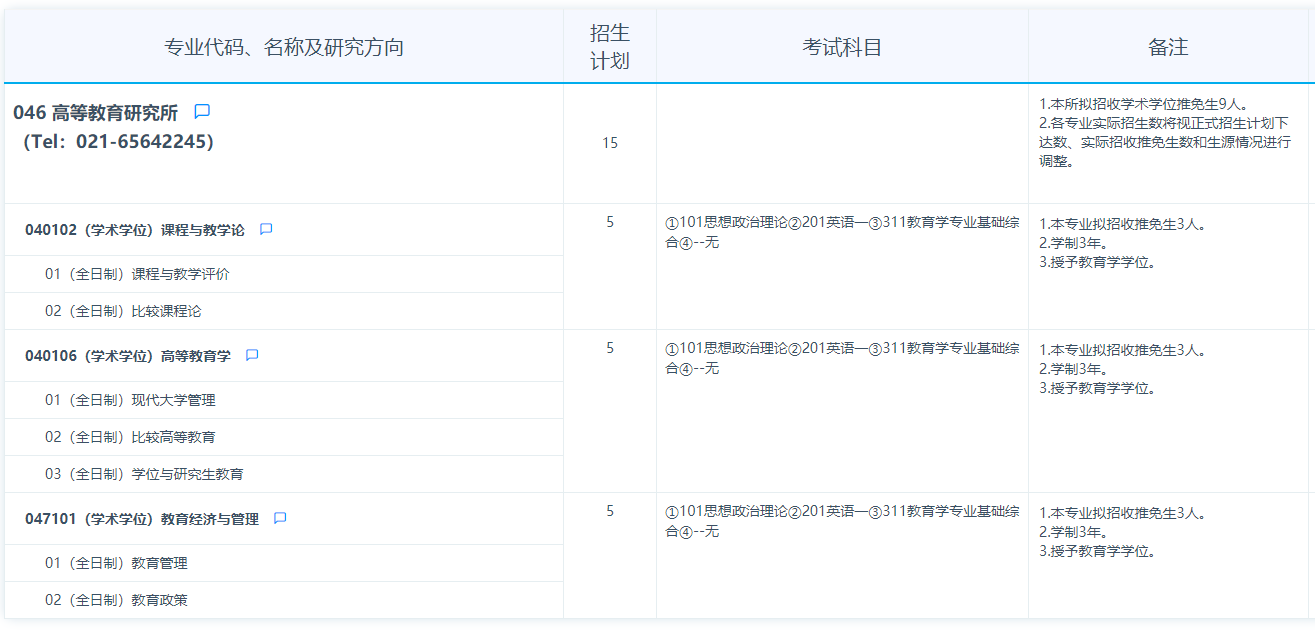Open direction 01 现代大学管理
Image resolution: width=1315 pixels, height=631 pixels.
[130, 400]
